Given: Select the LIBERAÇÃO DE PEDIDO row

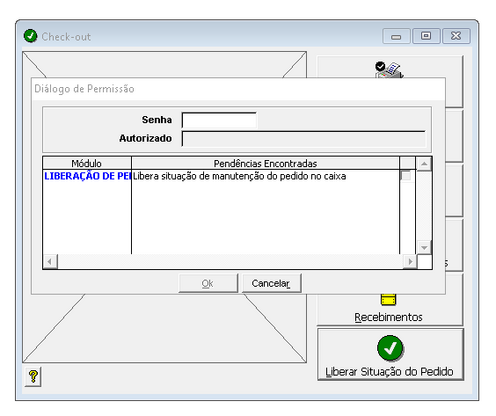Looking at the screenshot, I should (x=221, y=176).
